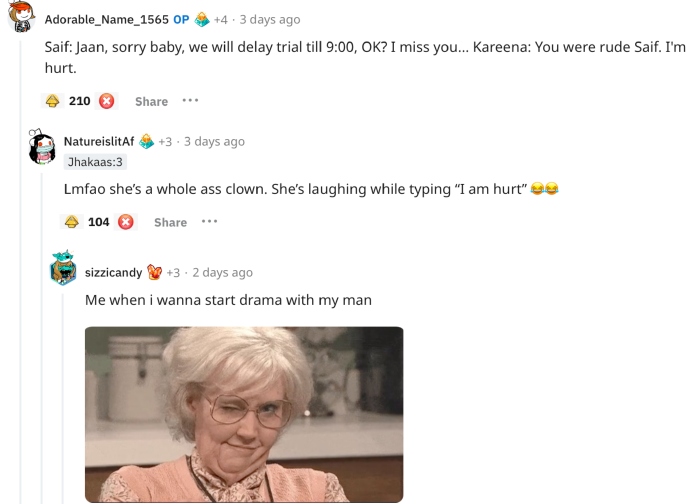This screenshot has width=700, height=504.
Task: Open the sizzicandy username link
Action: 113,272
